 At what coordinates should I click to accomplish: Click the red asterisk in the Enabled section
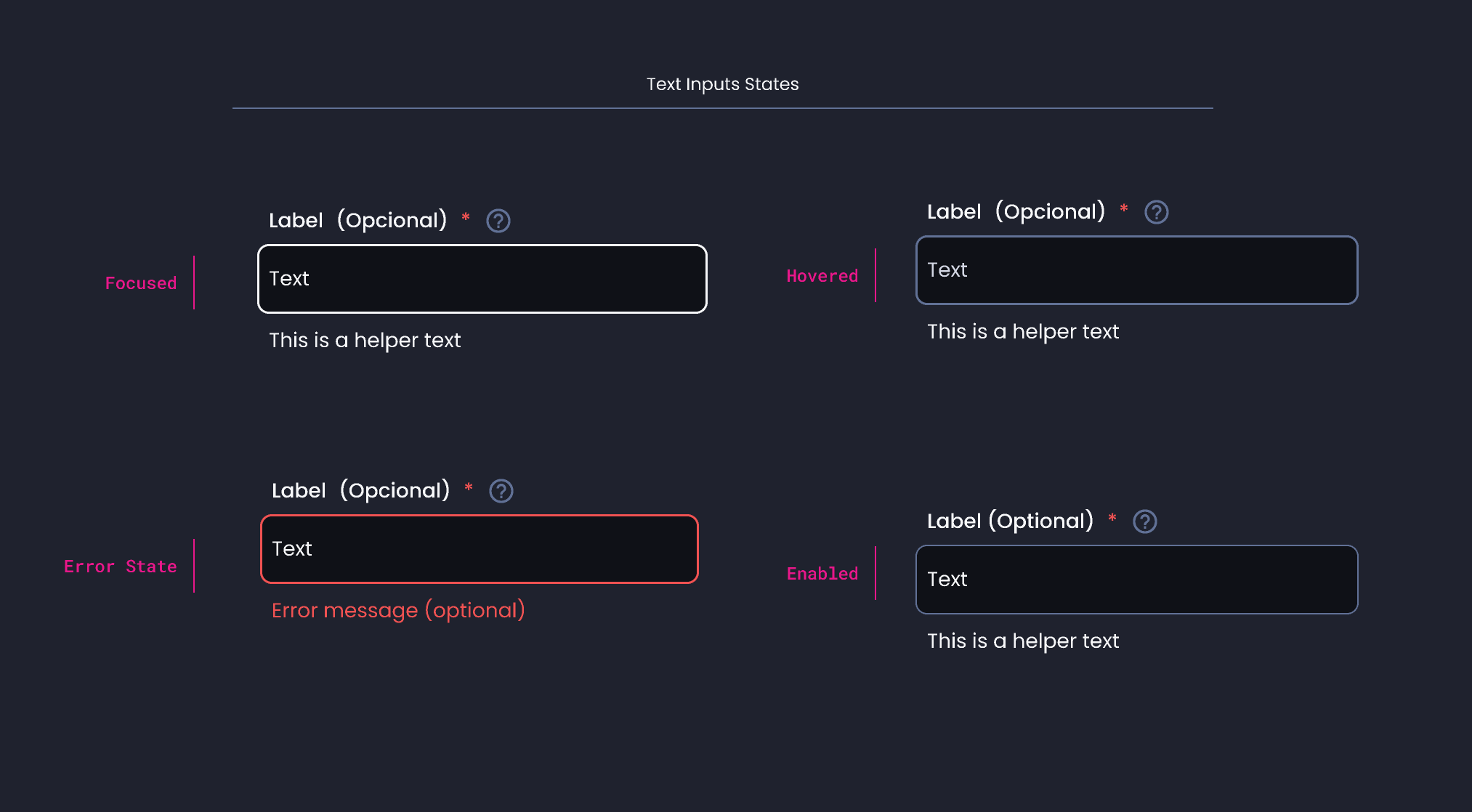(1112, 520)
